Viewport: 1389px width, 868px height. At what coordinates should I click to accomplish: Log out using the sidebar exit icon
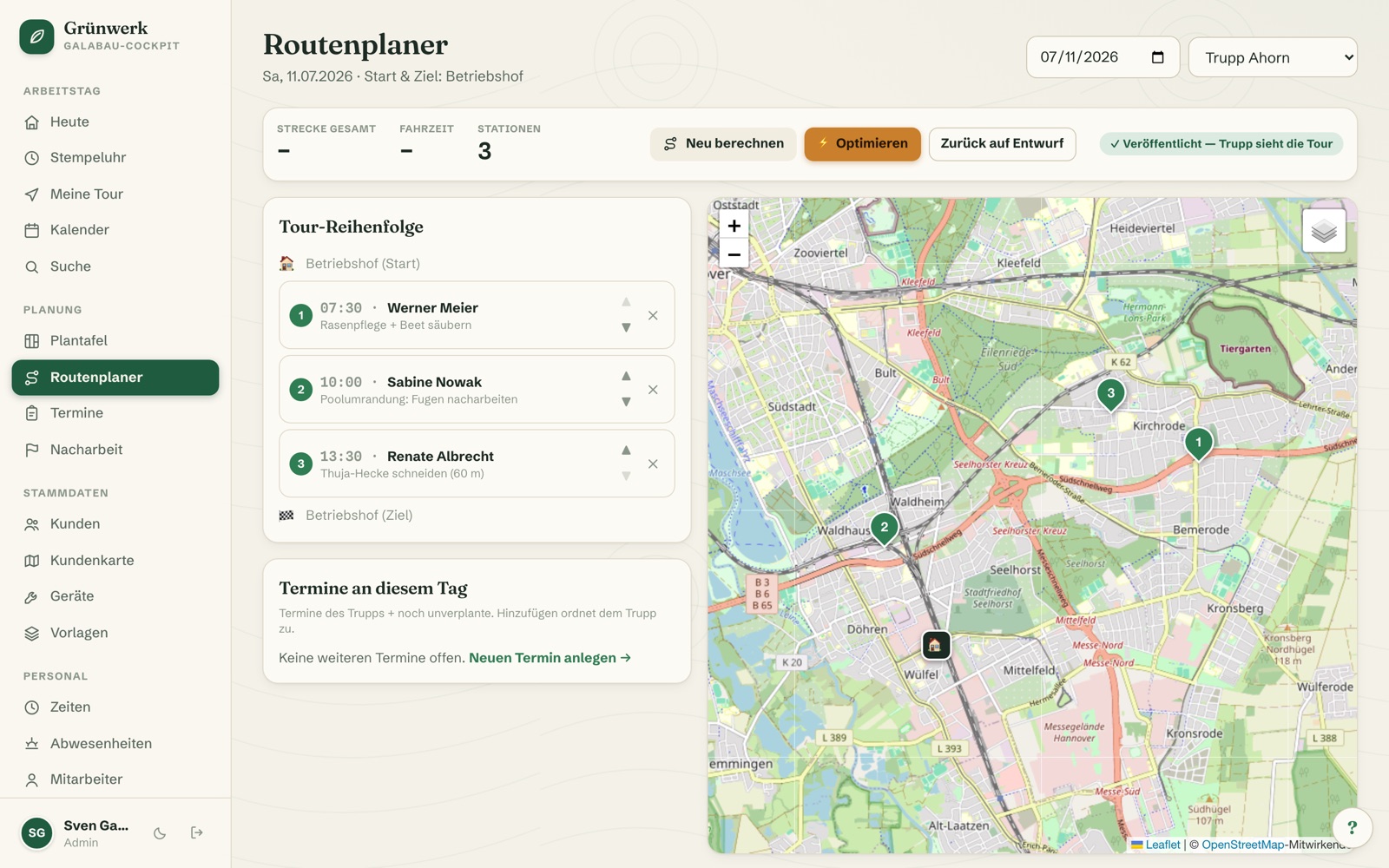[197, 832]
